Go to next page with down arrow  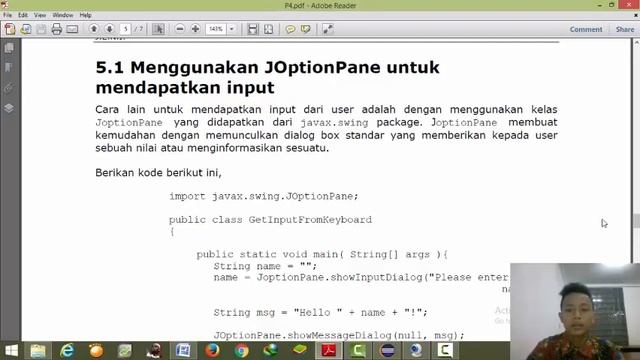(x=109, y=29)
